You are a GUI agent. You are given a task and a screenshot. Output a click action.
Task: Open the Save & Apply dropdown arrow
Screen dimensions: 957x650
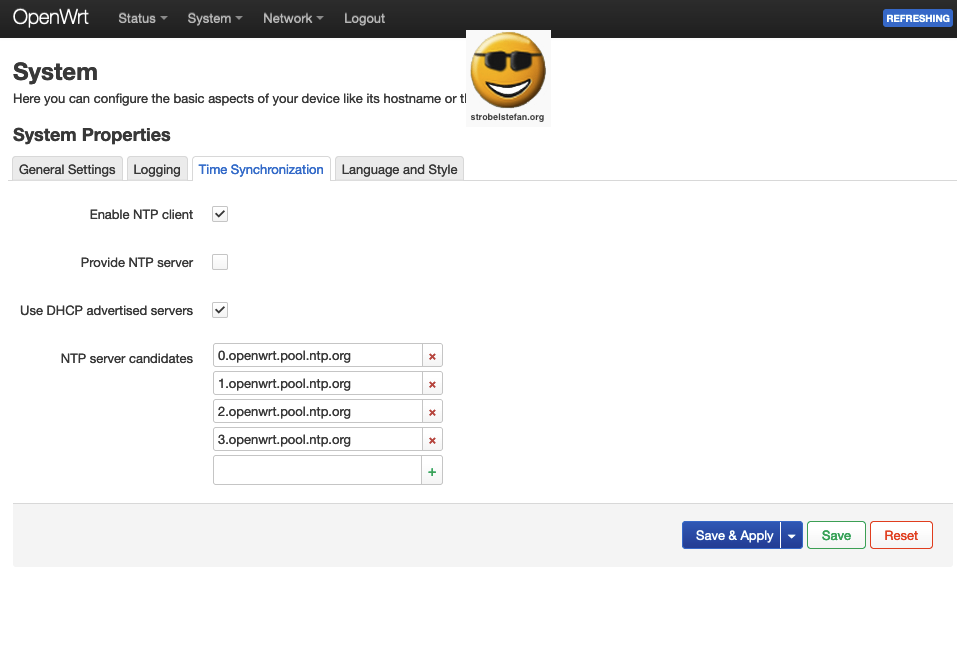coord(792,536)
